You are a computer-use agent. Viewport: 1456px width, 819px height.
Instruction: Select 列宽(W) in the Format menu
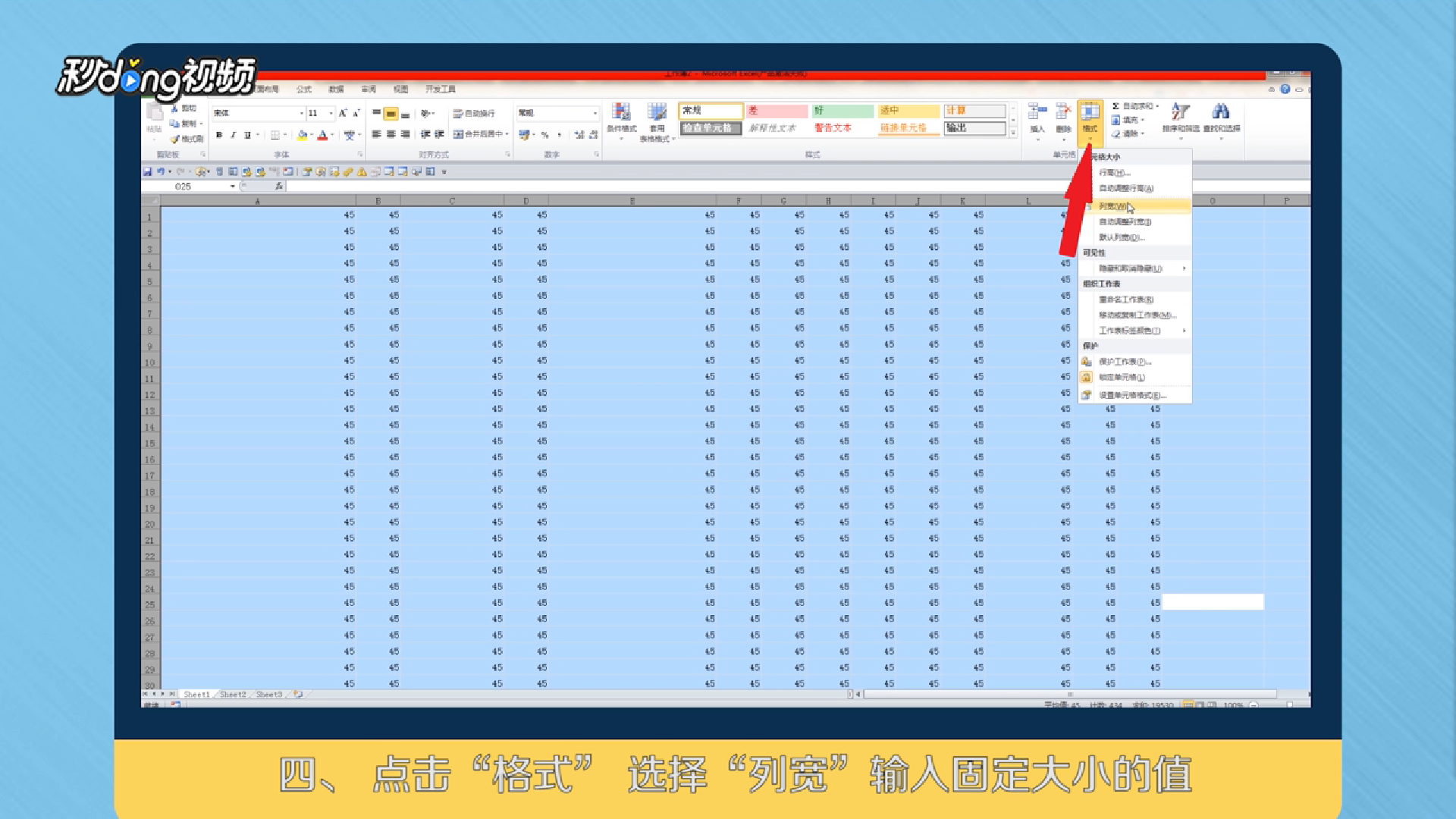pos(1112,206)
